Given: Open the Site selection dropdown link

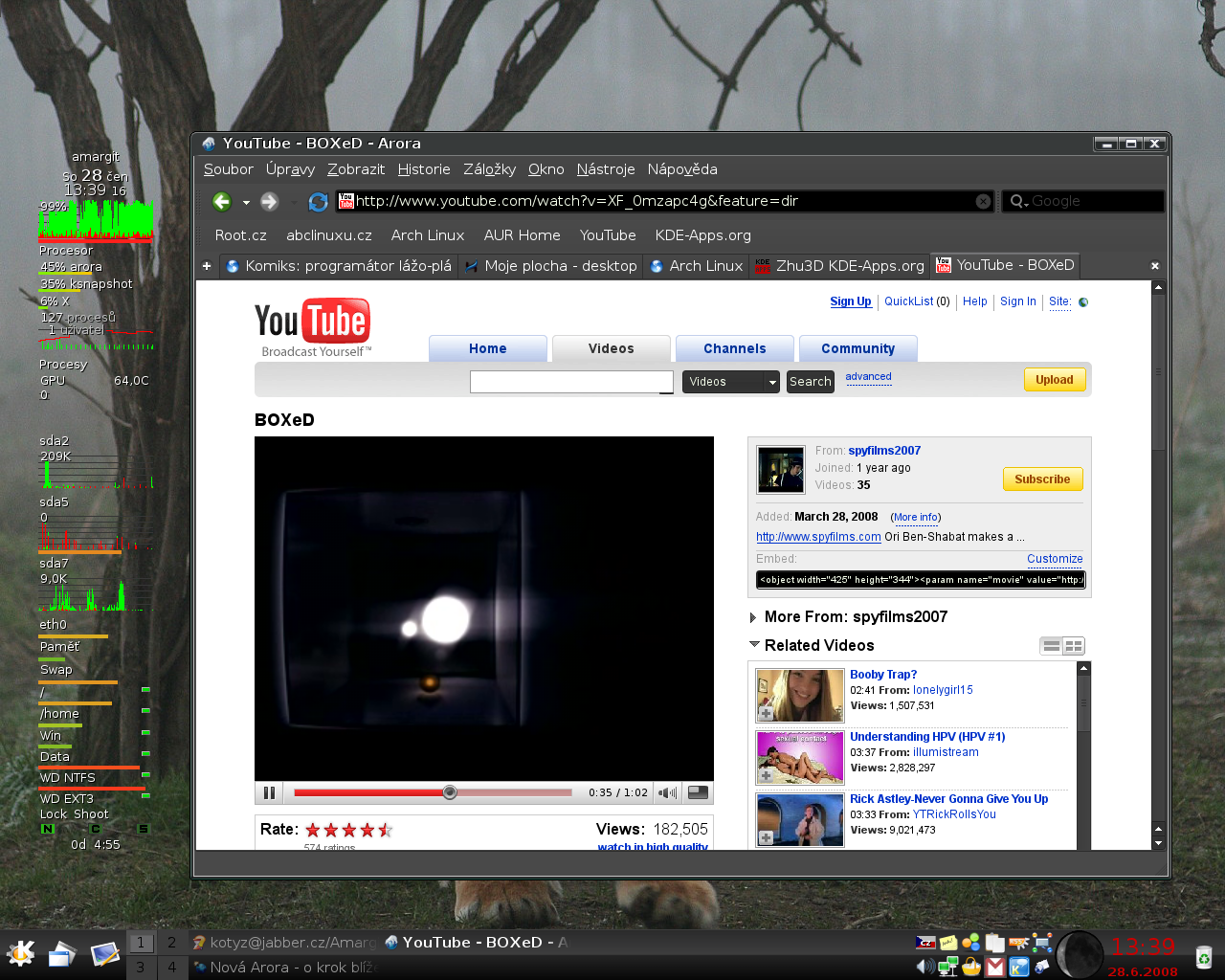Looking at the screenshot, I should (x=1059, y=301).
